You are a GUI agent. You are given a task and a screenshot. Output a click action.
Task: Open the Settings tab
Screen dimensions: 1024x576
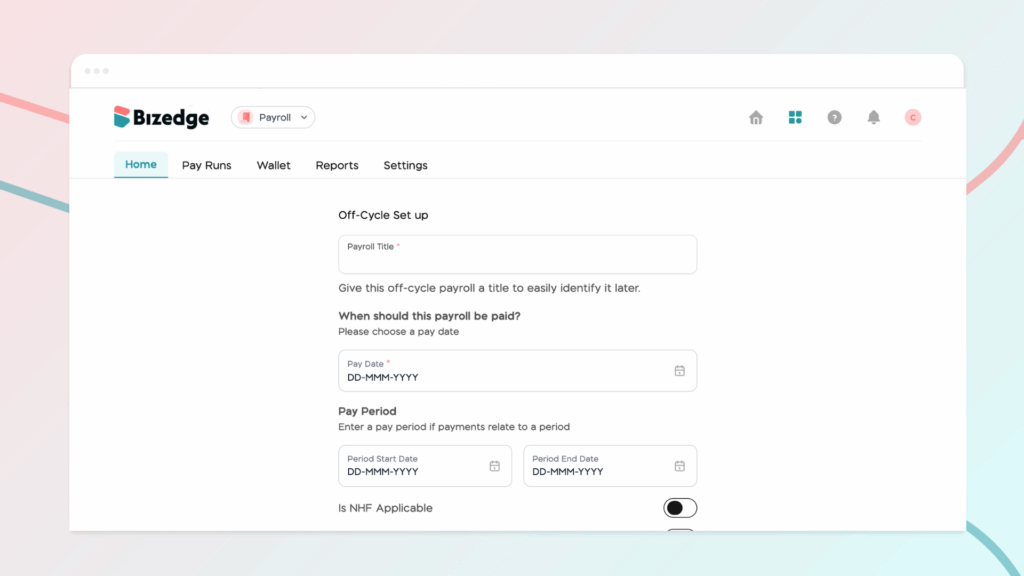tap(405, 166)
